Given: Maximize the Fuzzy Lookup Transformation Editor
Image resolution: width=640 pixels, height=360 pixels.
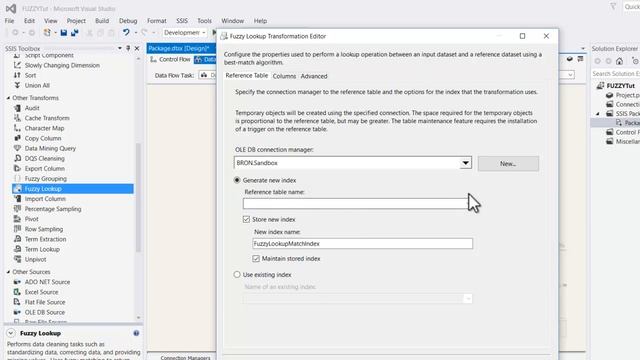Looking at the screenshot, I should click(522, 36).
